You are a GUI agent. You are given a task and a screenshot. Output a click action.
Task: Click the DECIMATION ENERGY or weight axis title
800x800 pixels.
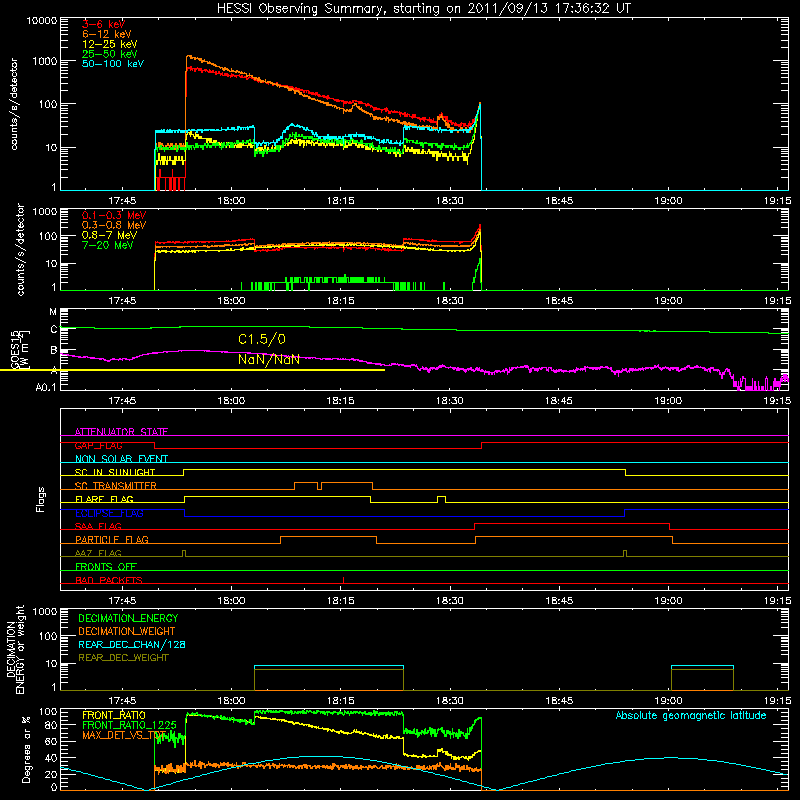tap(15, 649)
